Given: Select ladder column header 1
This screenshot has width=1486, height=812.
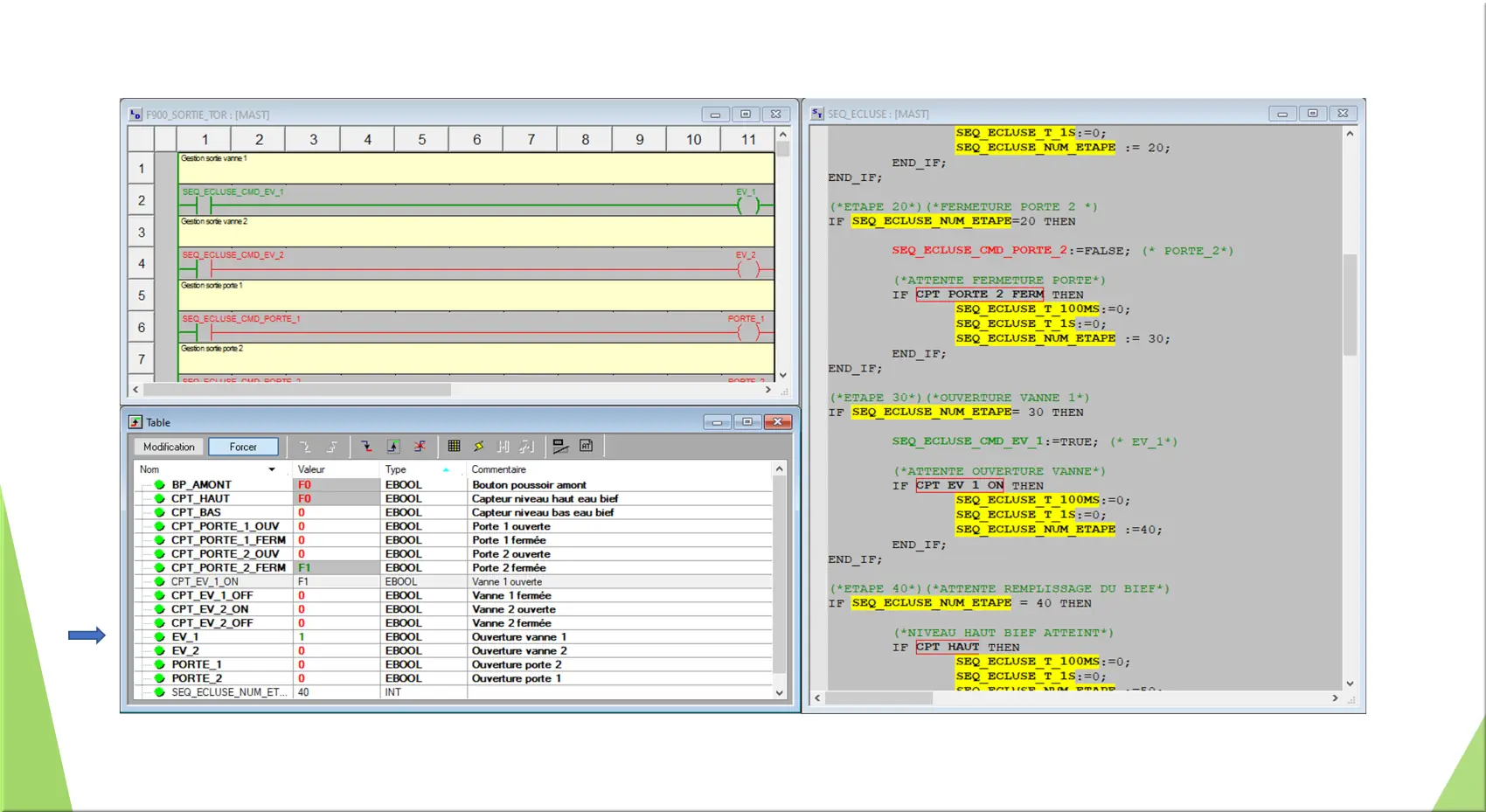Looking at the screenshot, I should [x=205, y=139].
